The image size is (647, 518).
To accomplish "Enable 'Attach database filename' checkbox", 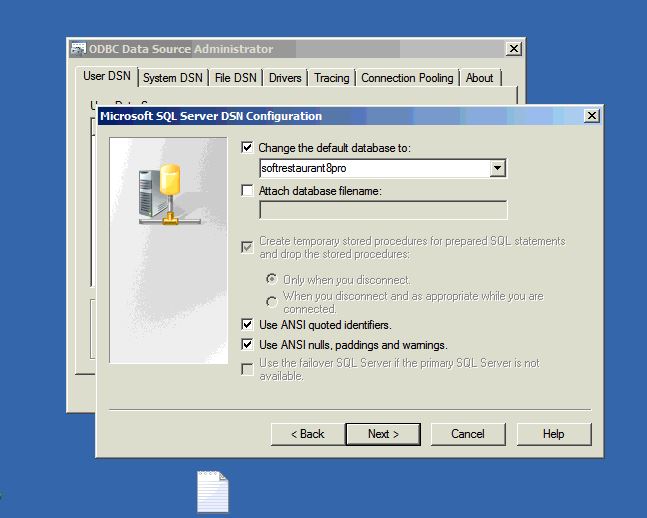I will pos(247,190).
